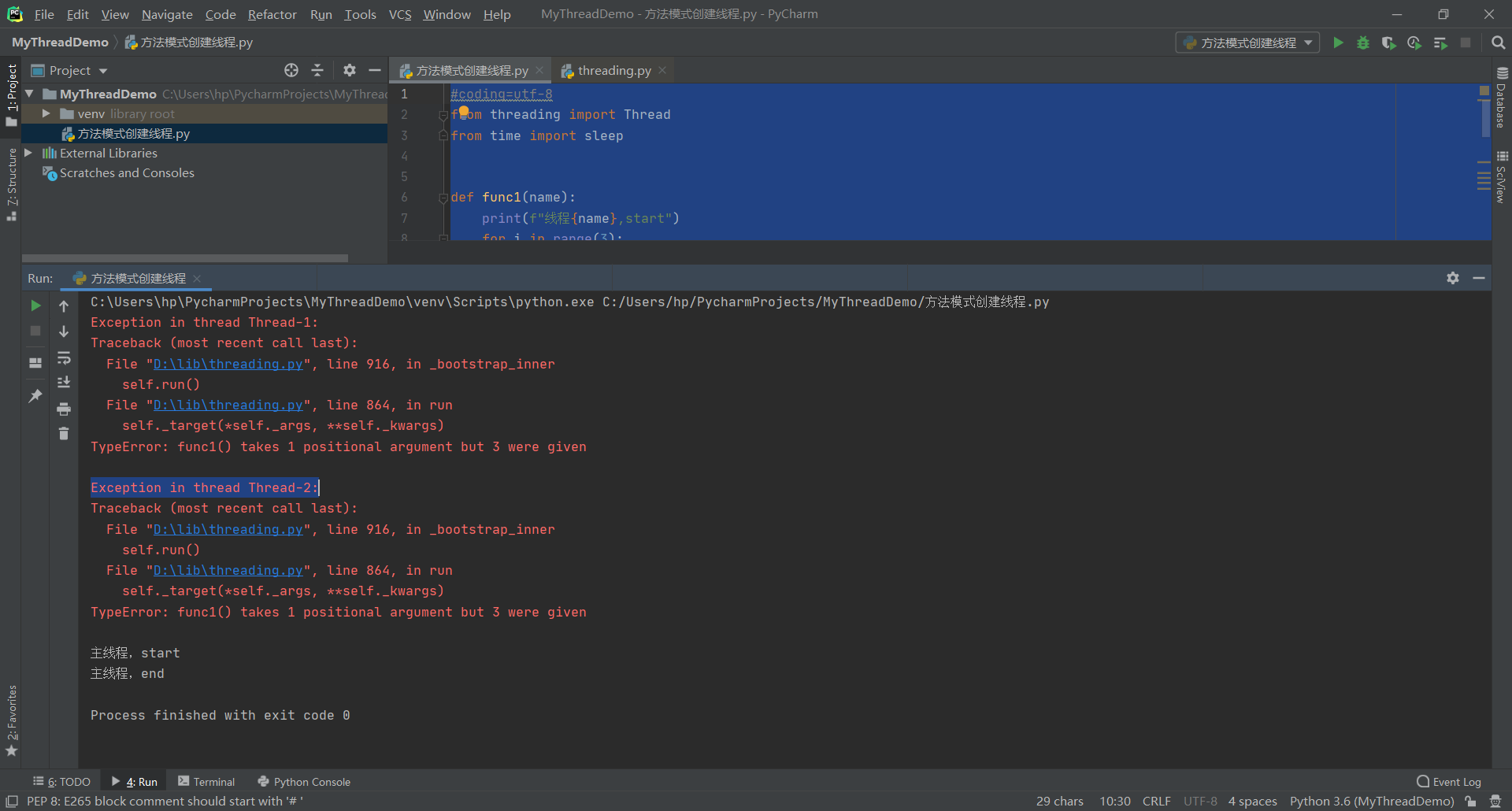Select Scratches and Consoles in the project tree
This screenshot has height=811, width=1512.
(x=127, y=172)
